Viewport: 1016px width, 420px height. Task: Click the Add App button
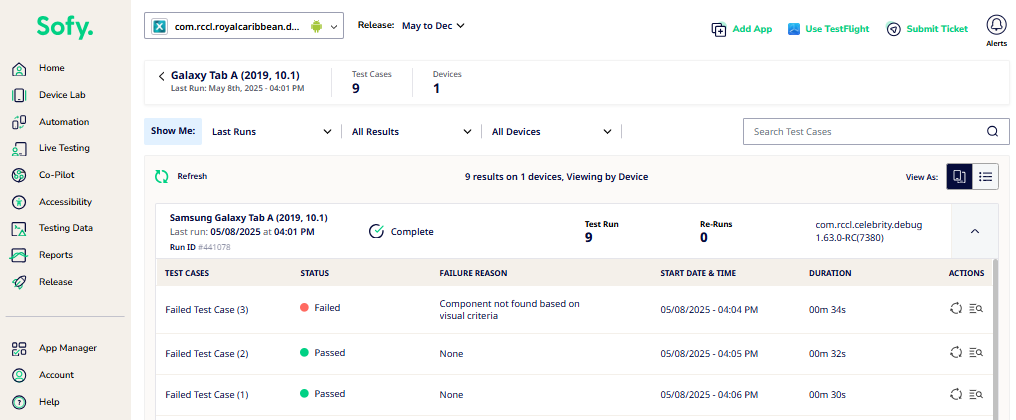click(x=742, y=29)
